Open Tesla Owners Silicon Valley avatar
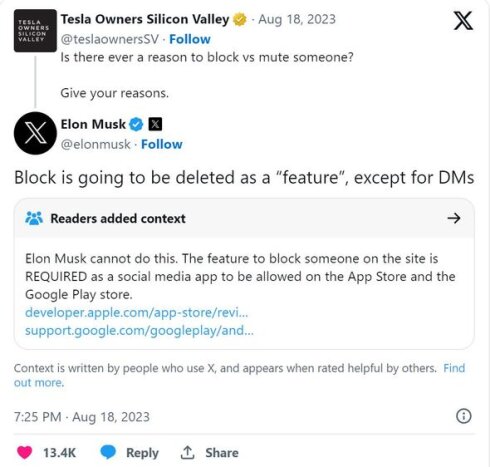 [x=35, y=31]
